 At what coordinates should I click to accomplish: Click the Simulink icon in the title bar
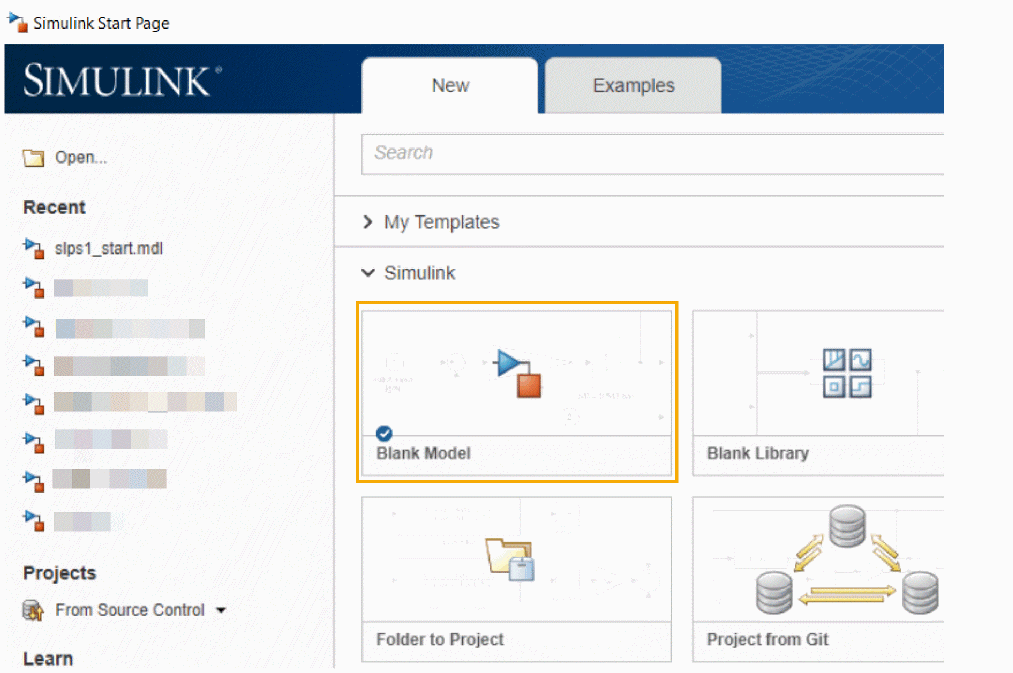pos(17,23)
